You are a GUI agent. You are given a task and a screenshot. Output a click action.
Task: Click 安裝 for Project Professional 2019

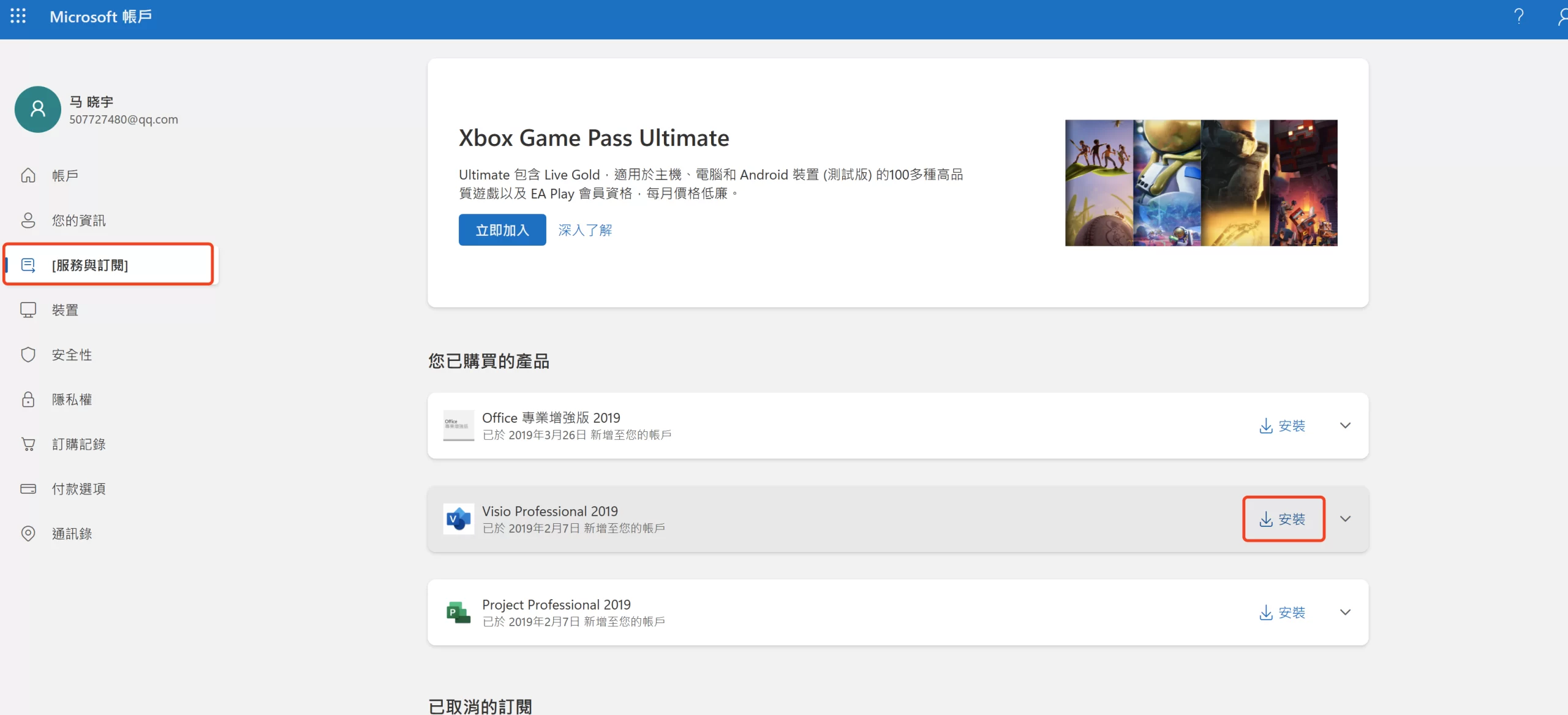(1283, 612)
